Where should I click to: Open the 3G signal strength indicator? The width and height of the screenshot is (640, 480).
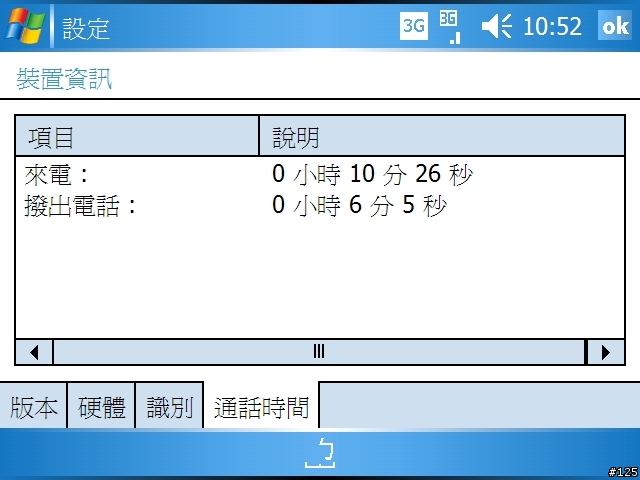click(450, 27)
